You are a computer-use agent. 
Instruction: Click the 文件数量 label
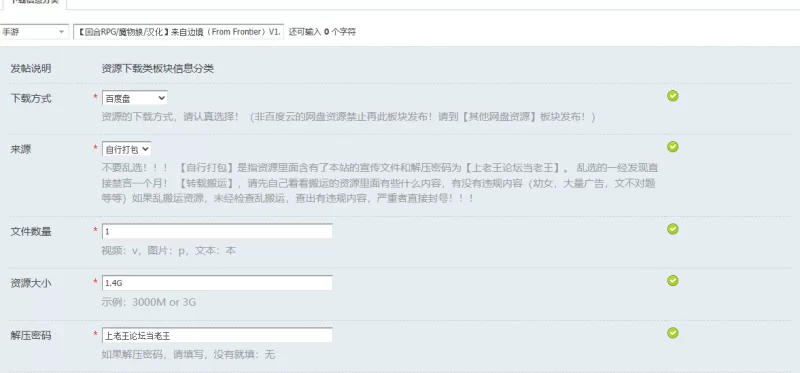[x=31, y=232]
